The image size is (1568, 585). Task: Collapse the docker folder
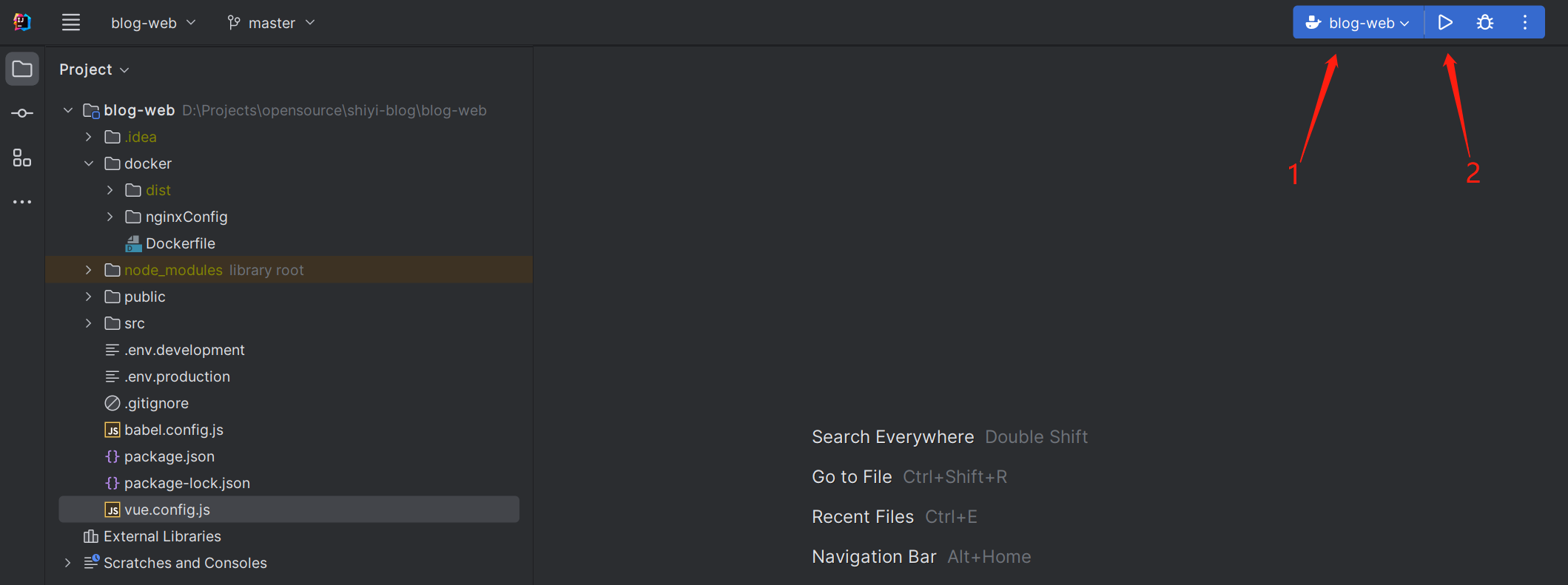tap(89, 163)
